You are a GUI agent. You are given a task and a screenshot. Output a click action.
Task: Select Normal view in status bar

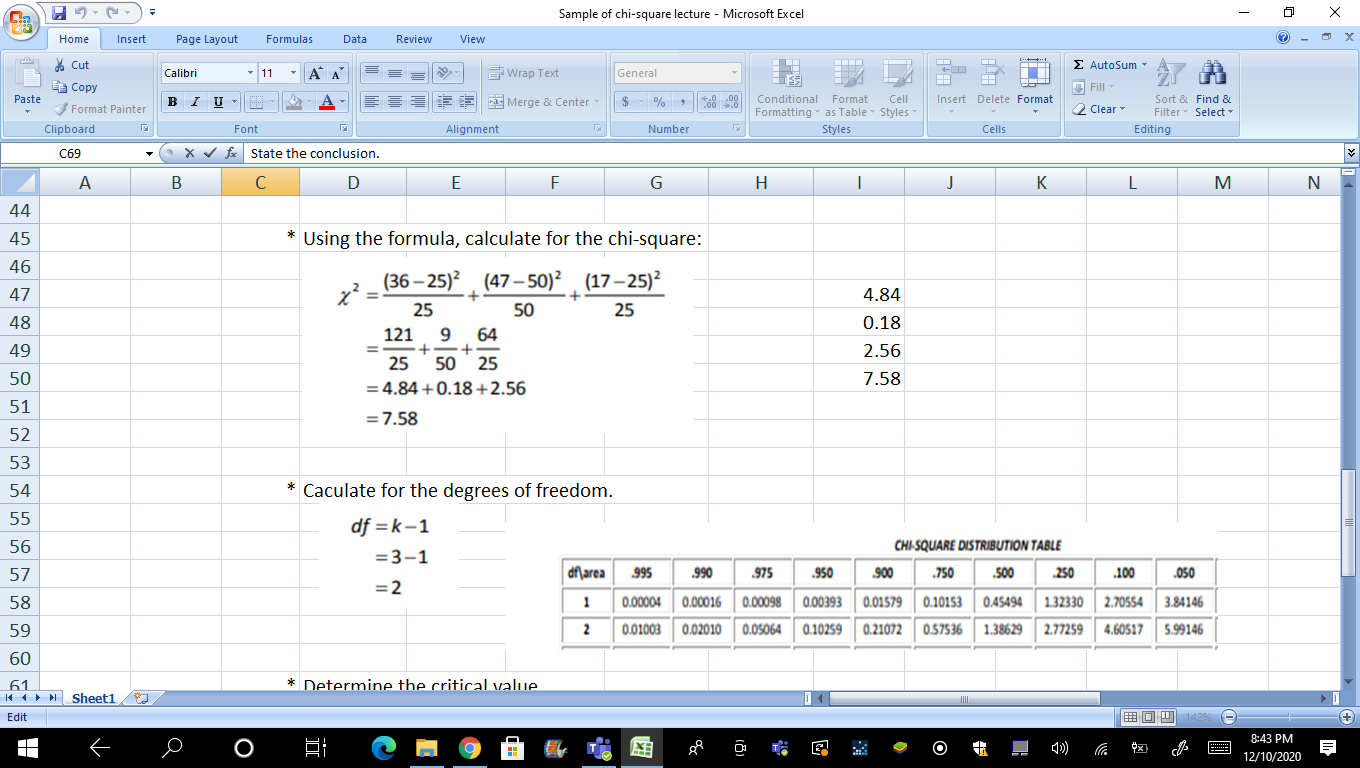tap(1132, 717)
